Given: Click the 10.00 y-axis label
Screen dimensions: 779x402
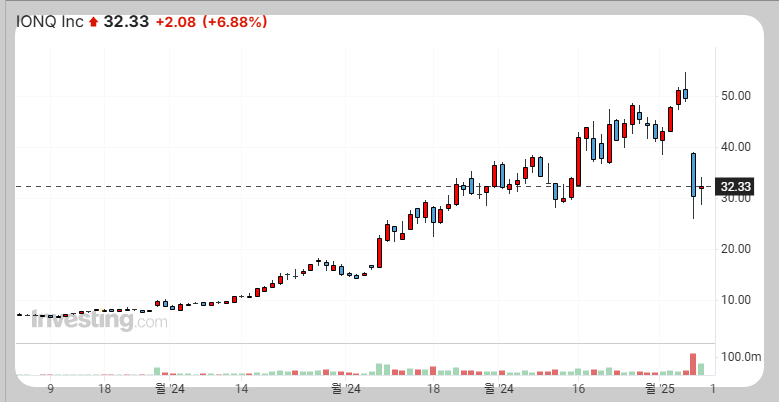Looking at the screenshot, I should [735, 300].
